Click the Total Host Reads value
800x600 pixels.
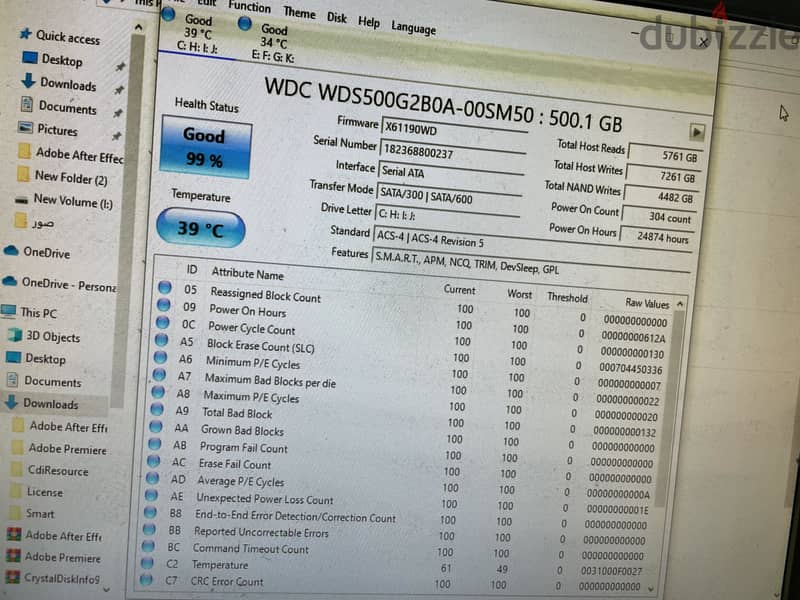(666, 154)
